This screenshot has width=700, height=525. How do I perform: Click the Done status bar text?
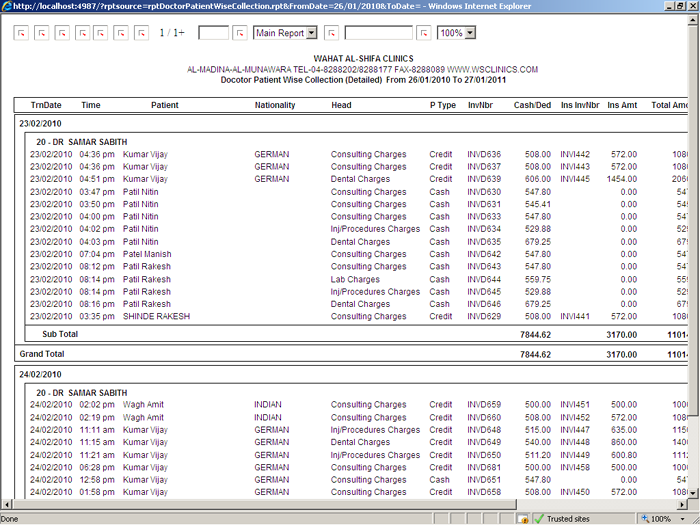point(9,519)
